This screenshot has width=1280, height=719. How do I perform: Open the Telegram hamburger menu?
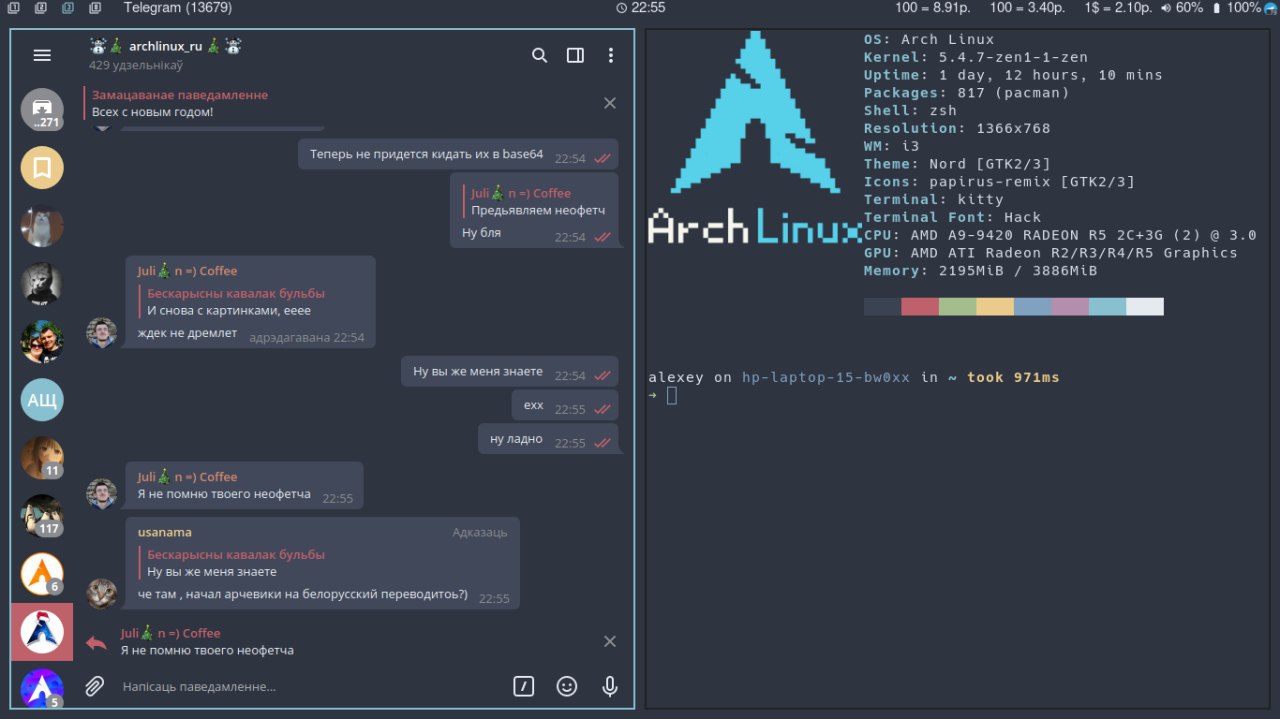(42, 56)
